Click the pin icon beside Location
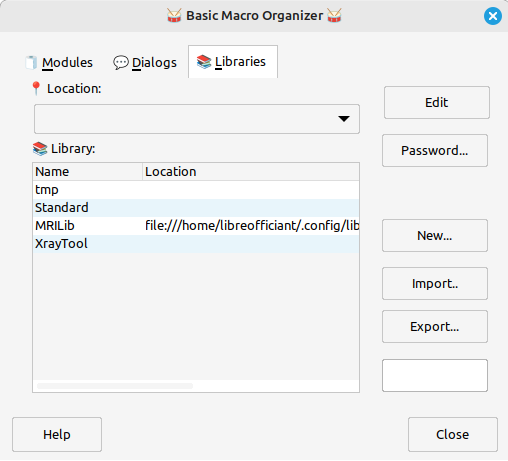508x461 pixels. point(36,89)
